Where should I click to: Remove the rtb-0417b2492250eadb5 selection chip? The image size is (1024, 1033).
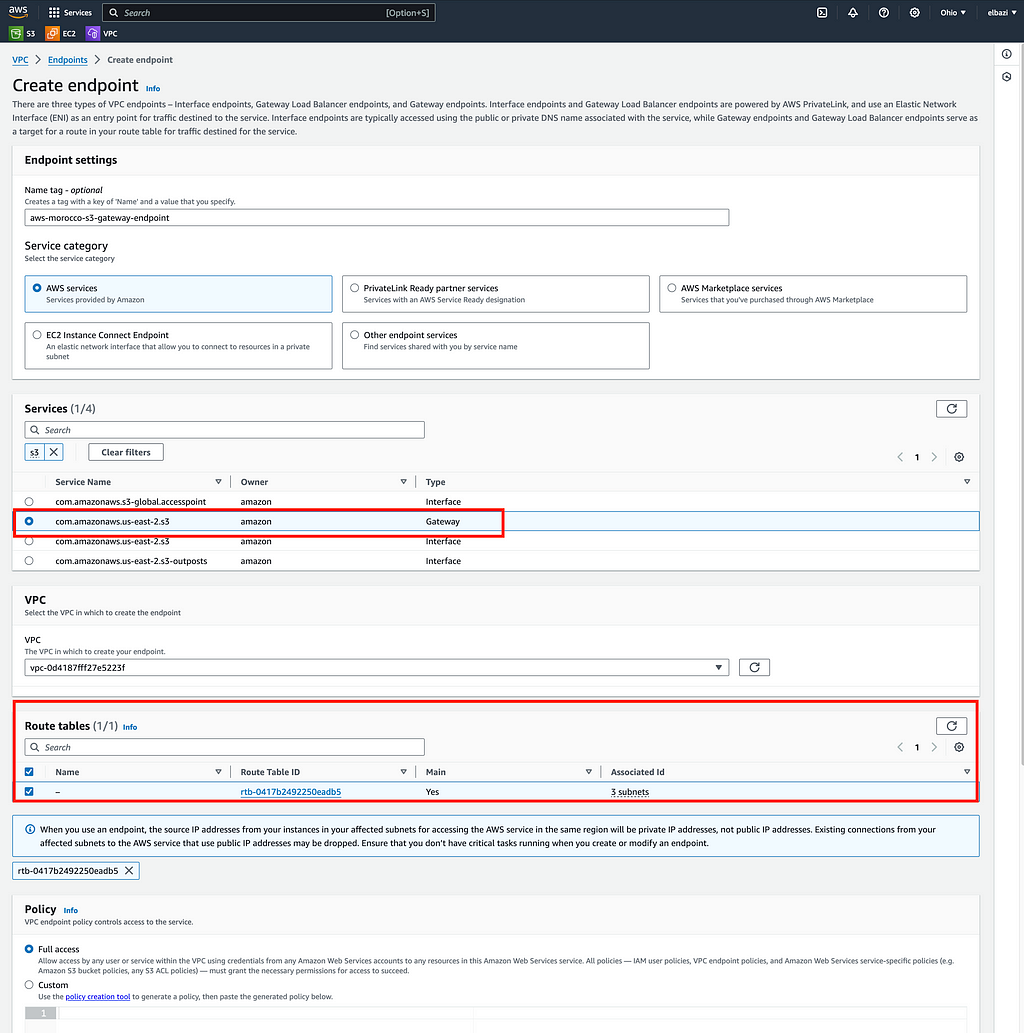click(129, 871)
